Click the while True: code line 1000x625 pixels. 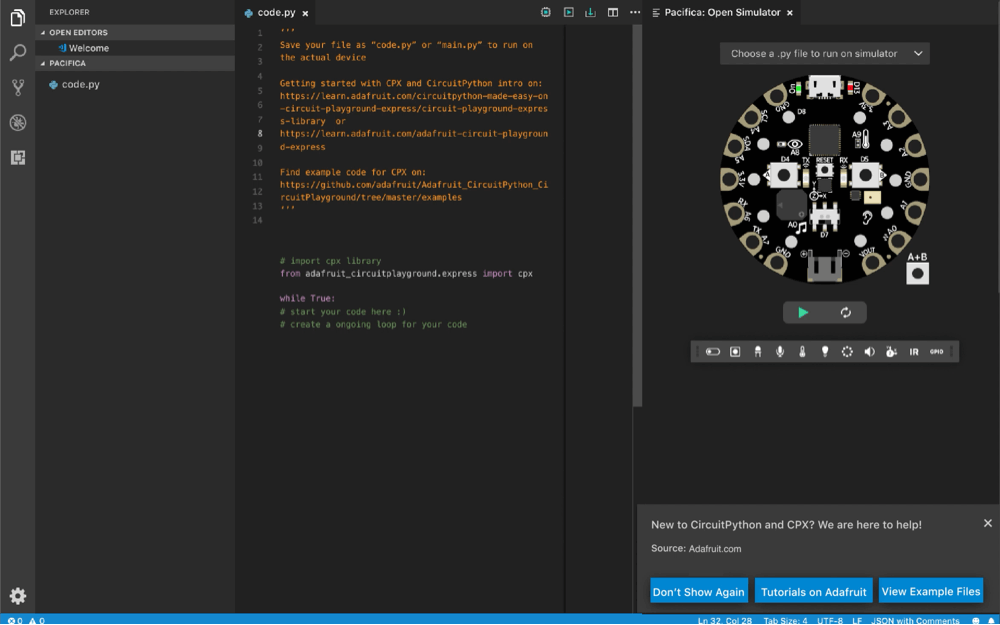(x=307, y=298)
